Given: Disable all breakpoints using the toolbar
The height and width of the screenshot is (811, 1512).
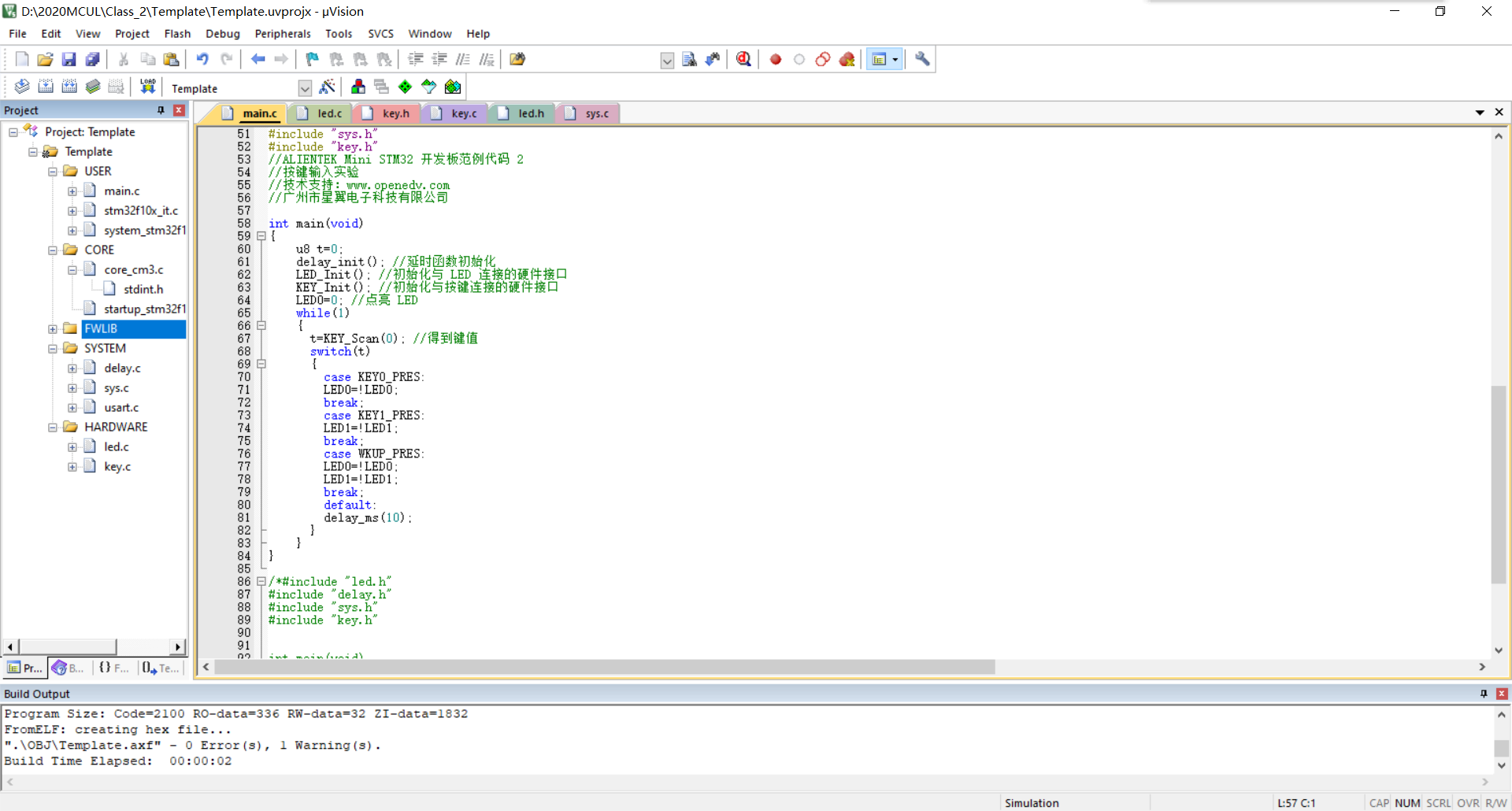Looking at the screenshot, I should pyautogui.click(x=822, y=59).
